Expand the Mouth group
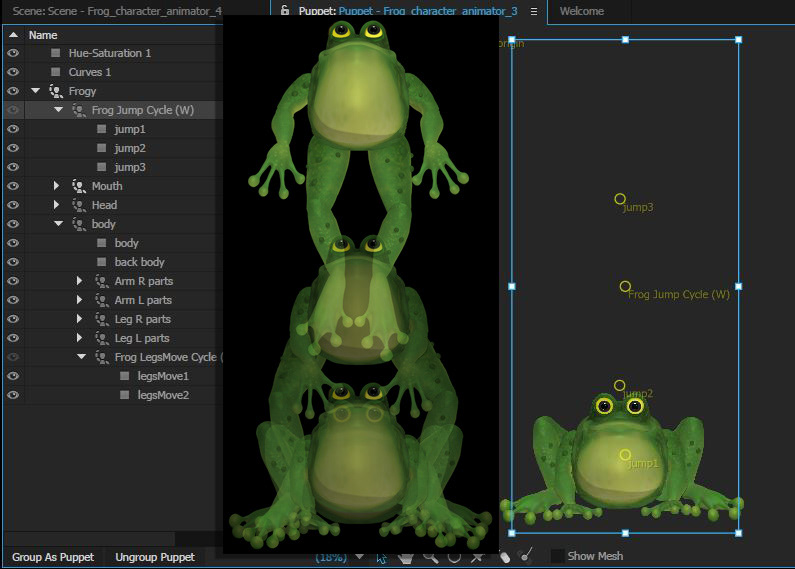Viewport: 795px width, 569px height. tap(57, 186)
